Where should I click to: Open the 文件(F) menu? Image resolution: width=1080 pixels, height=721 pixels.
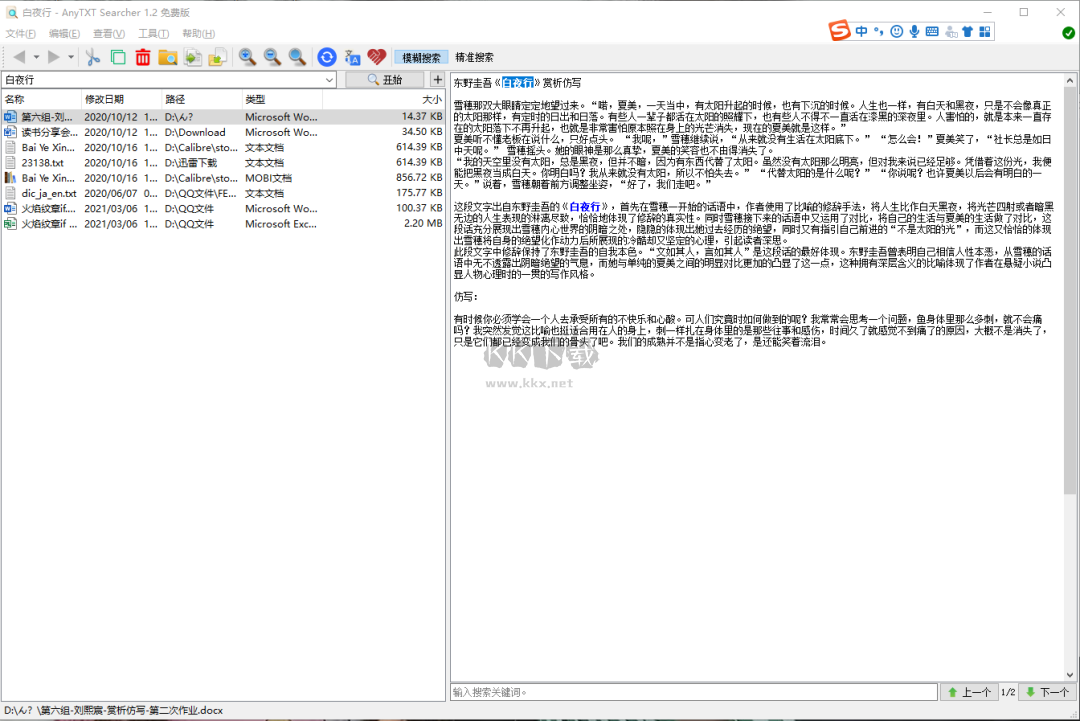pos(20,33)
